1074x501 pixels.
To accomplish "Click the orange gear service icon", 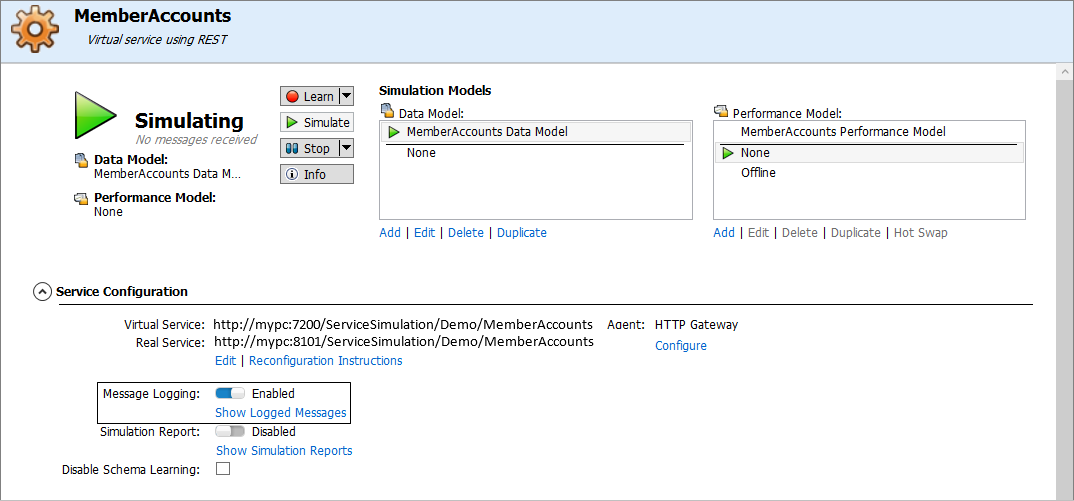I will tap(35, 28).
